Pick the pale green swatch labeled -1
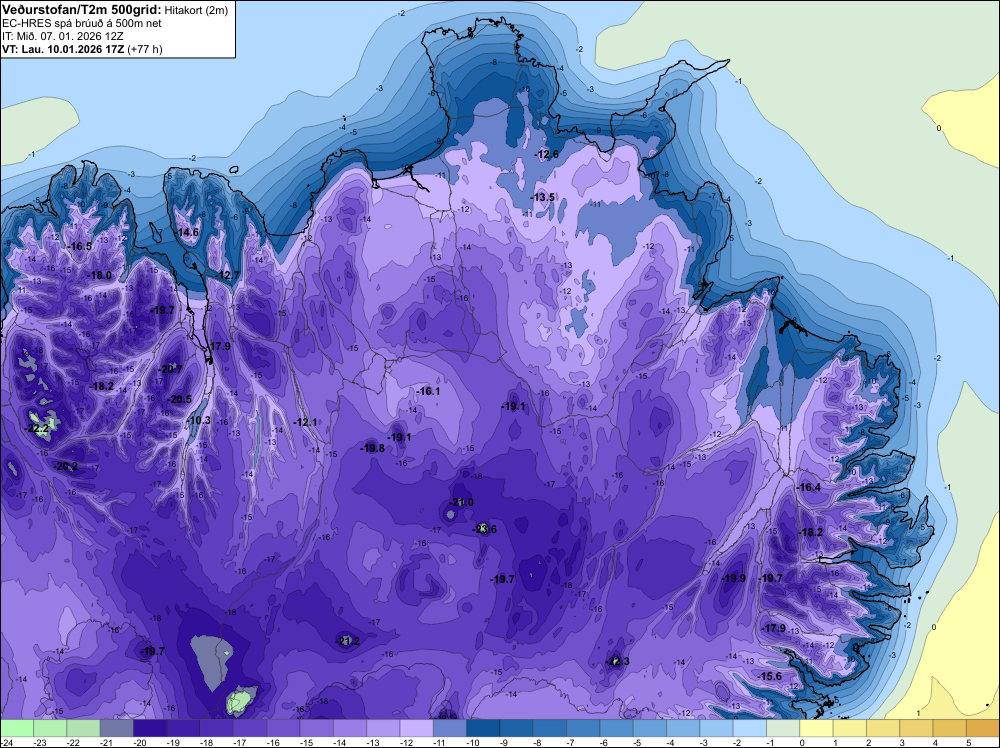Screen dimensions: 1000x748 (783, 728)
